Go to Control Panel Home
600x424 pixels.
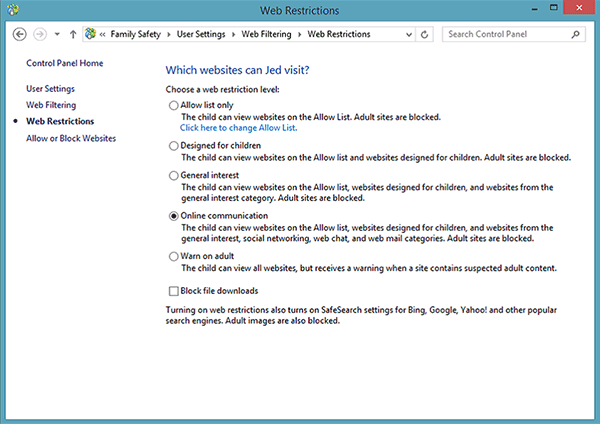(65, 64)
